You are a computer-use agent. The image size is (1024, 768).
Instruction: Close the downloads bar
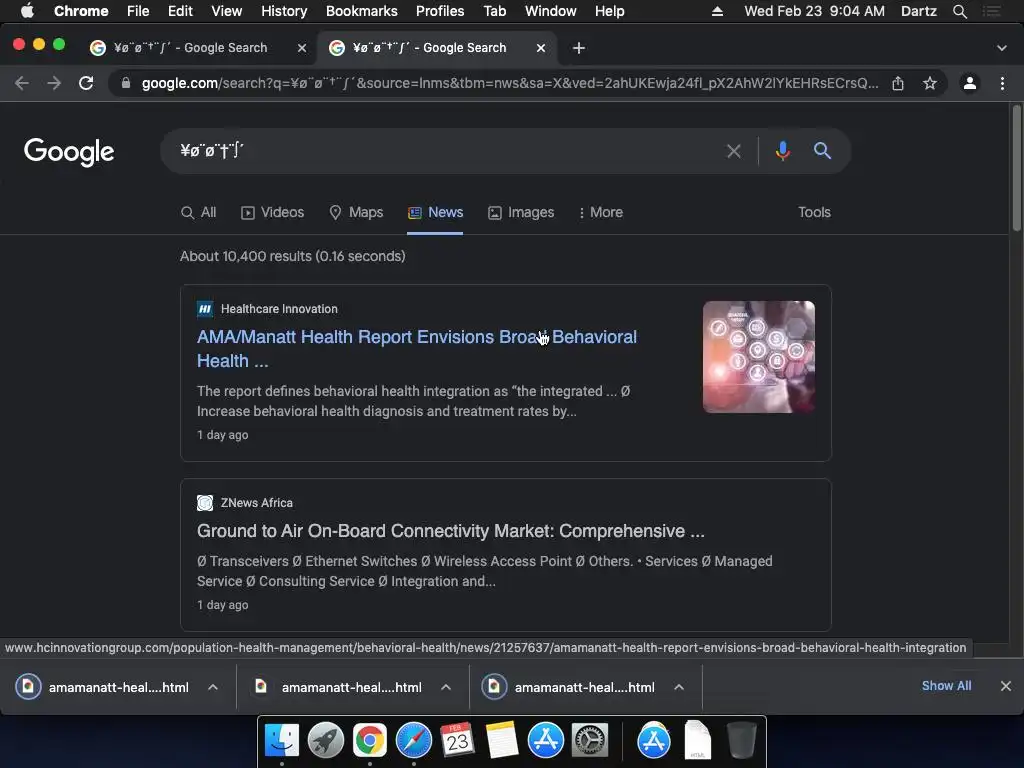coord(1006,686)
